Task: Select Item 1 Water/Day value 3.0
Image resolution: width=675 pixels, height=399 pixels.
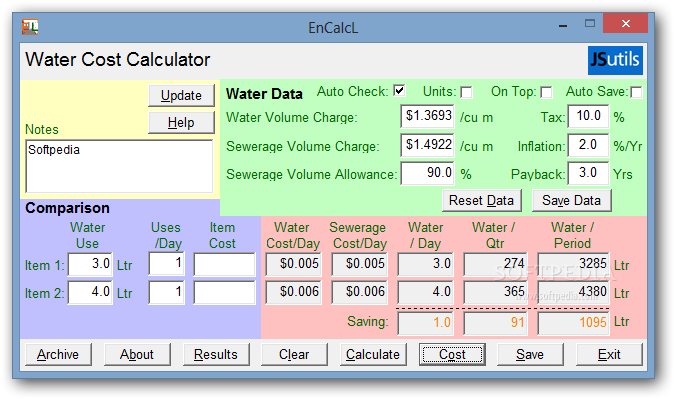Action: pos(425,264)
